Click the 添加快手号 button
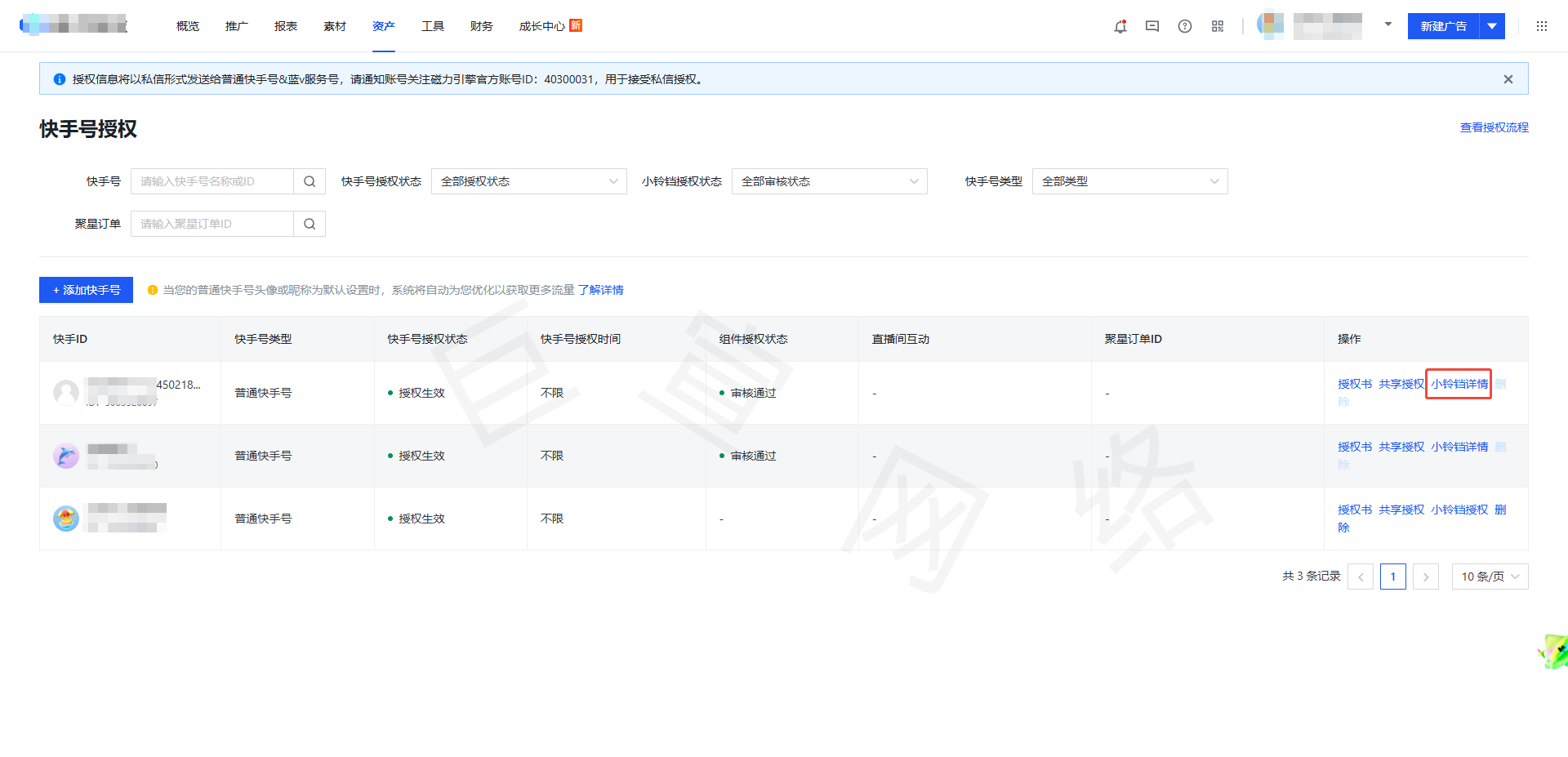Image resolution: width=1568 pixels, height=757 pixels. (86, 290)
